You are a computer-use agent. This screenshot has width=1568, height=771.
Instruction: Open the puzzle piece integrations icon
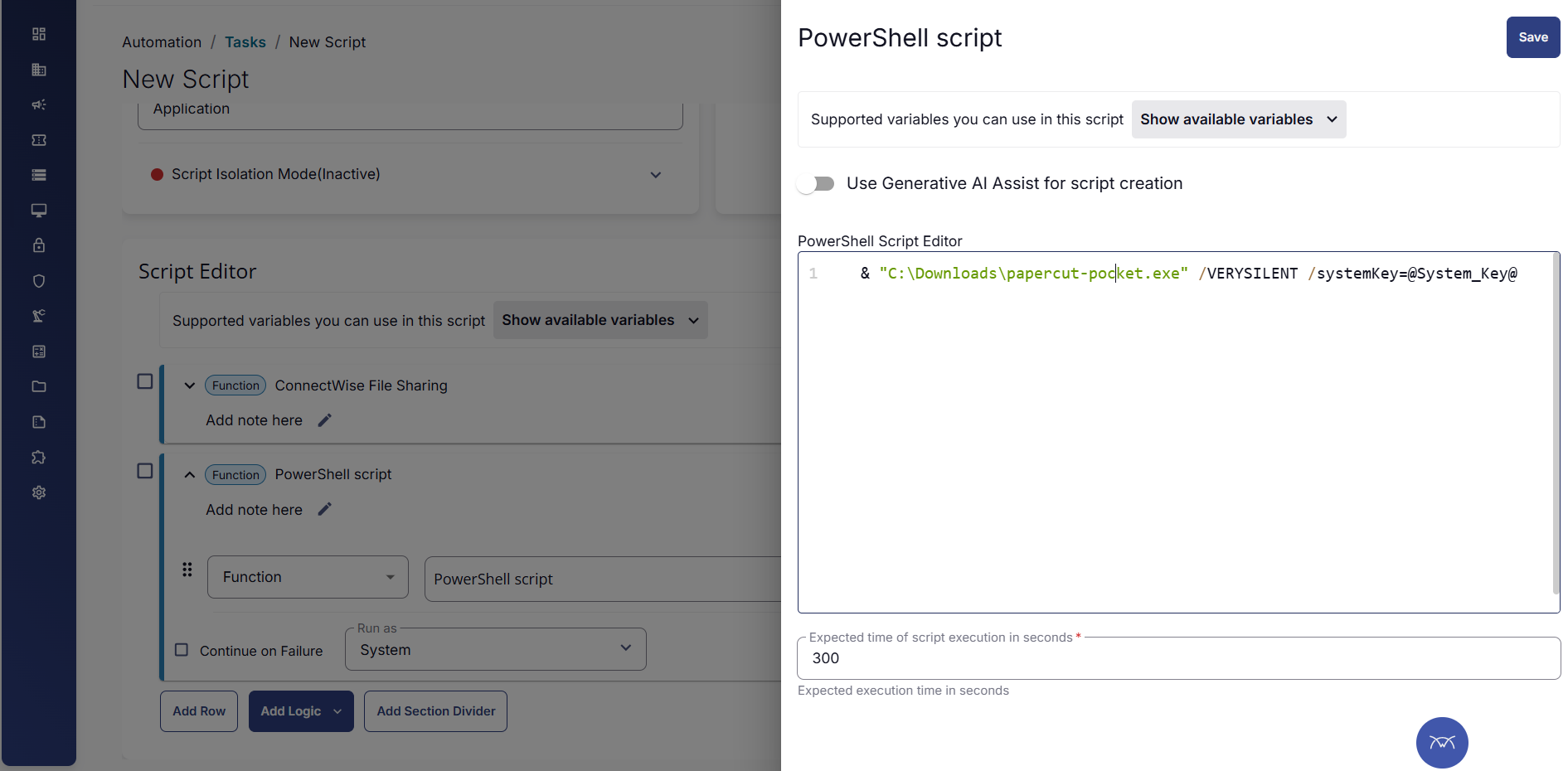39,457
